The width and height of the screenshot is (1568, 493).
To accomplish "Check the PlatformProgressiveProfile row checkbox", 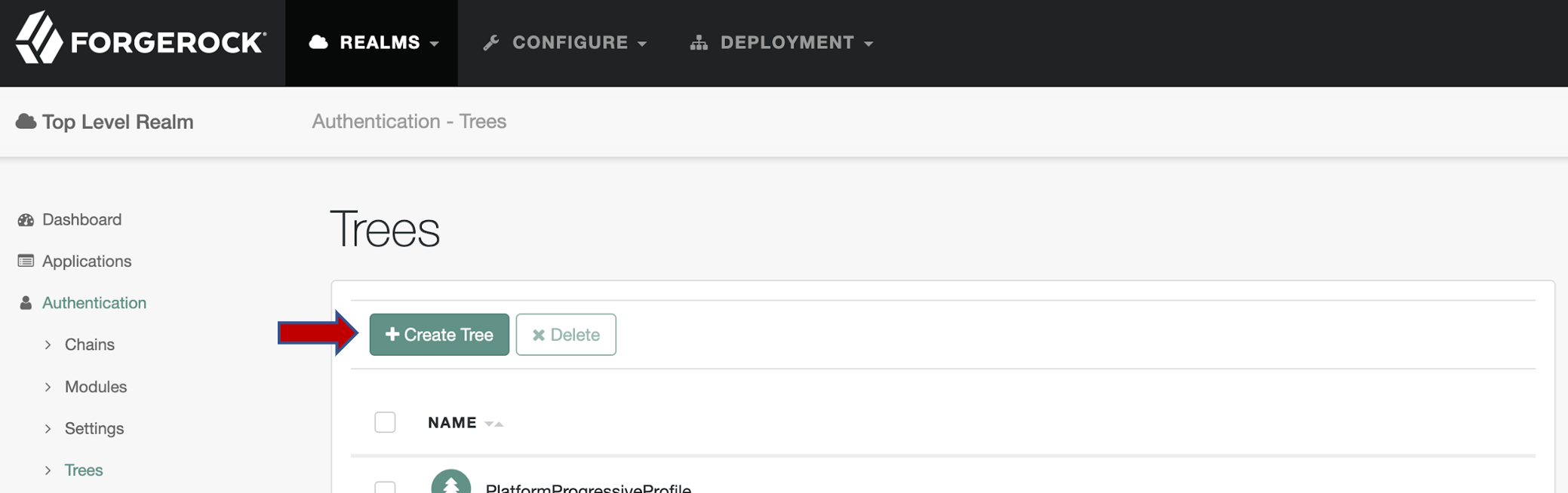I will [385, 488].
